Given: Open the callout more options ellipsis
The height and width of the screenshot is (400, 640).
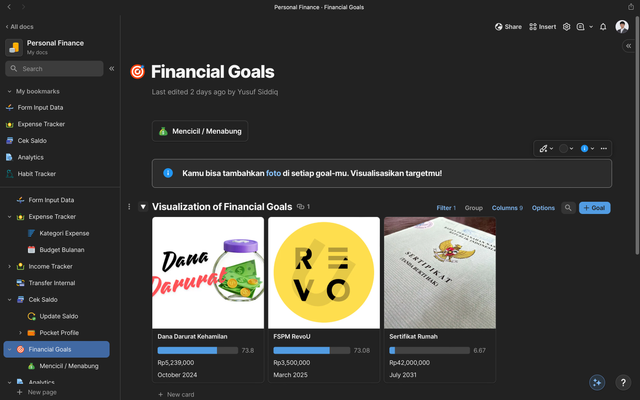Looking at the screenshot, I should coord(604,149).
